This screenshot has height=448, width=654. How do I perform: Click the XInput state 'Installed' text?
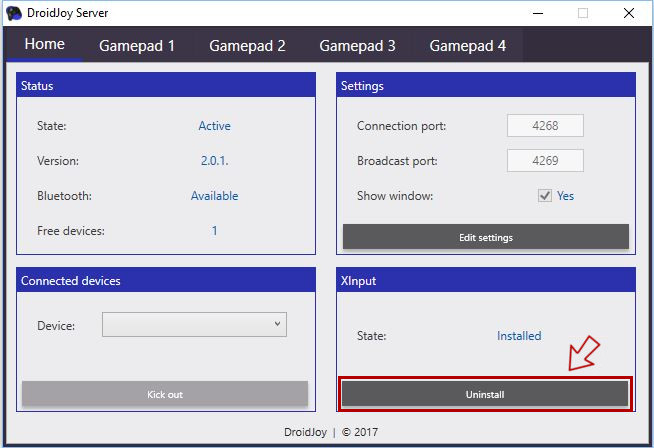tap(519, 336)
